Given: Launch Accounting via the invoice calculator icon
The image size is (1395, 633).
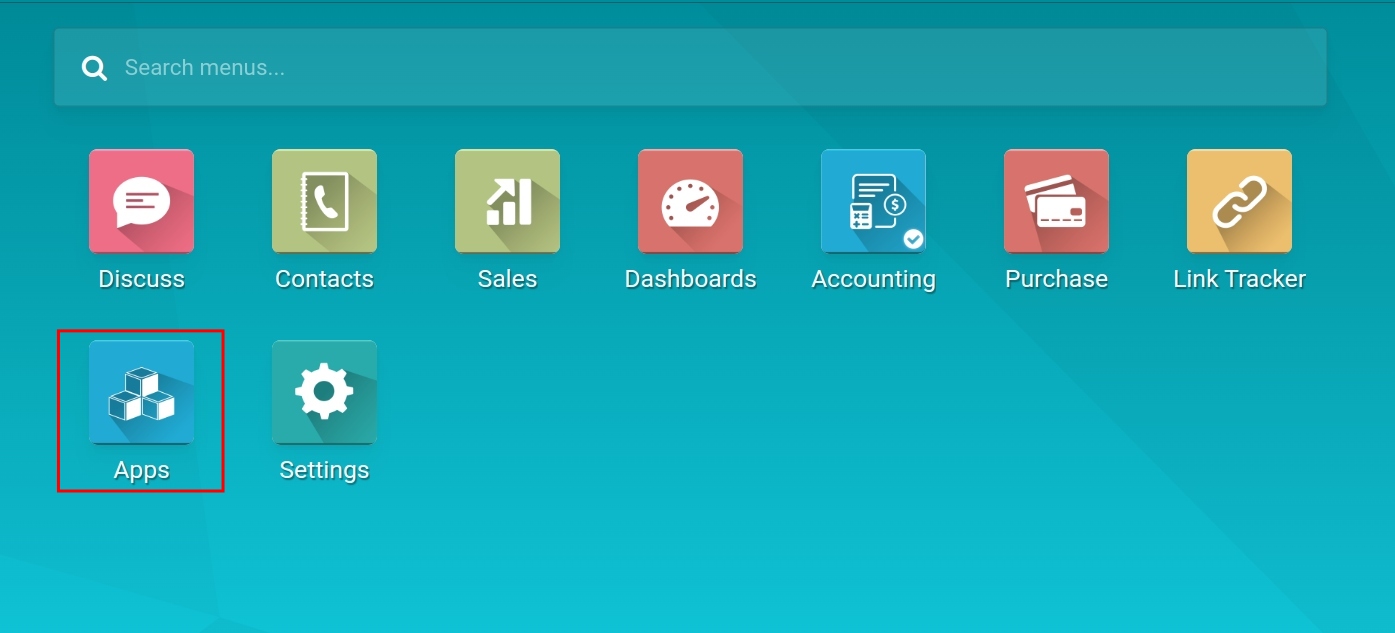Looking at the screenshot, I should click(873, 201).
